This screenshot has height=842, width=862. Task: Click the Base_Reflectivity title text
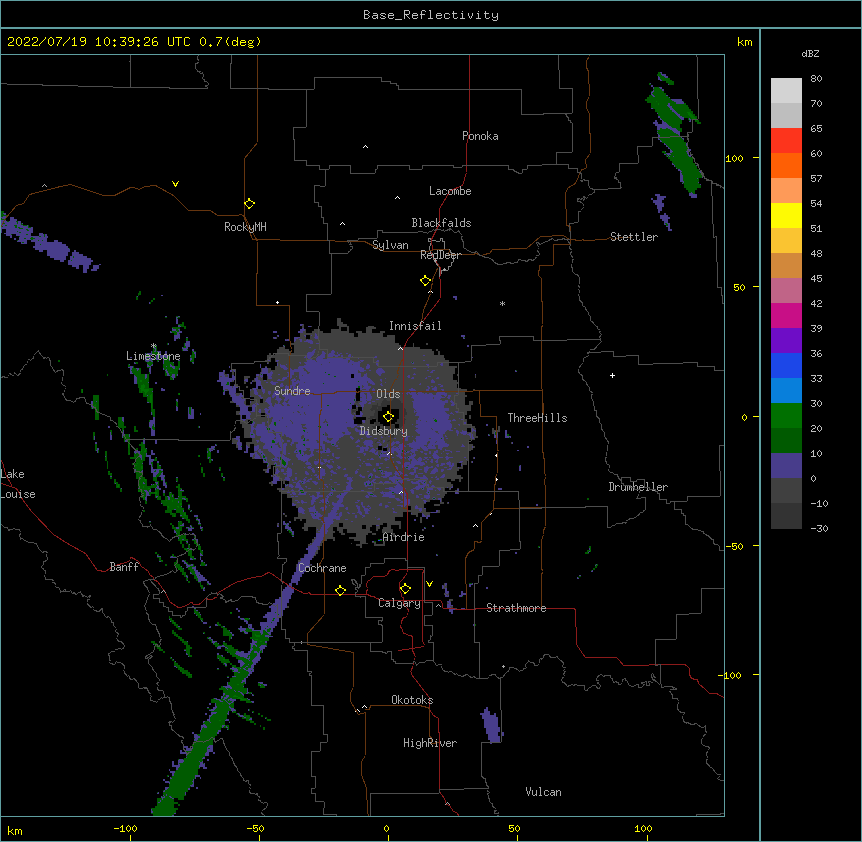pos(431,15)
